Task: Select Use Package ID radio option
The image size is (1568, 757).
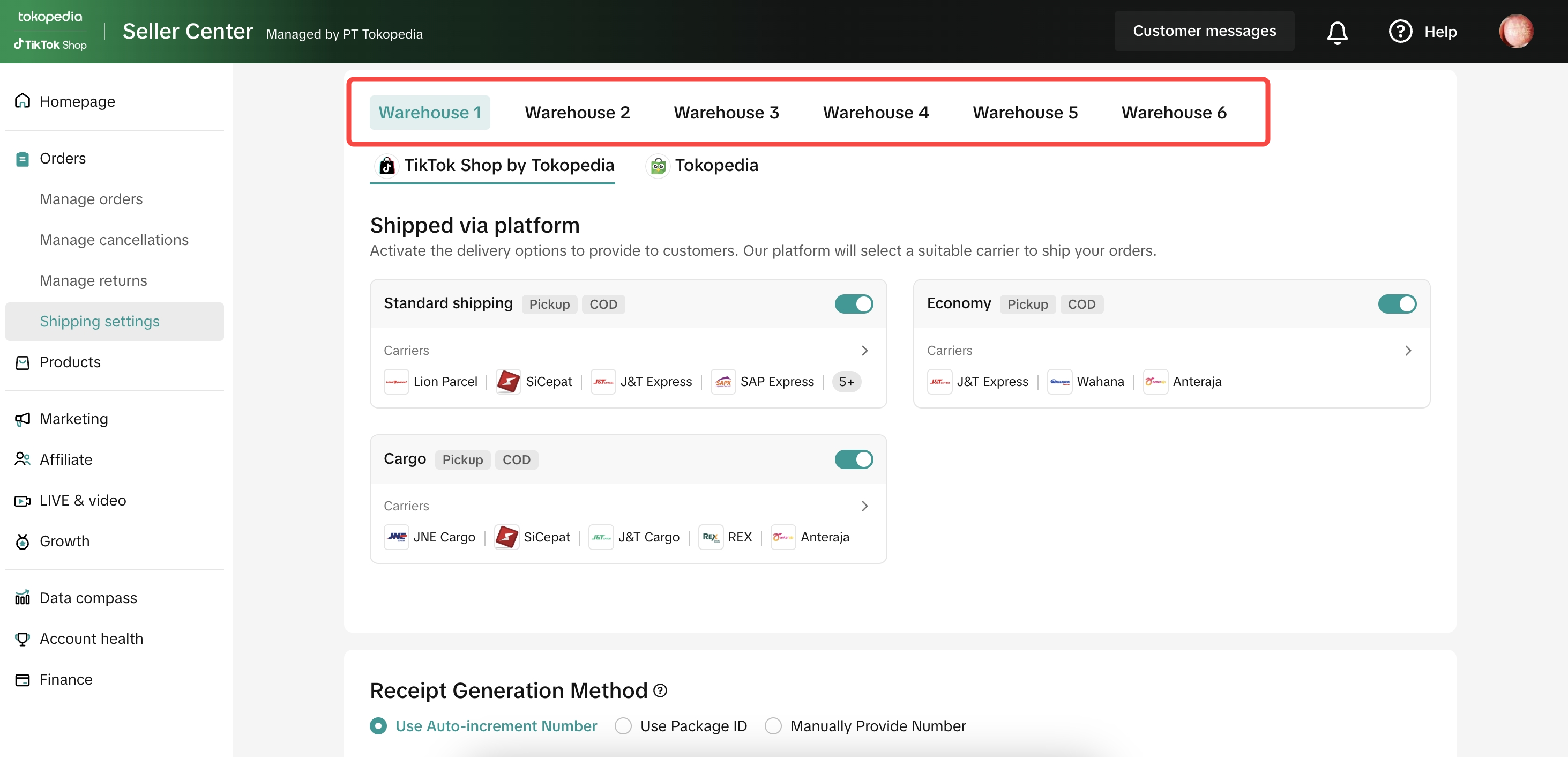Action: click(623, 726)
